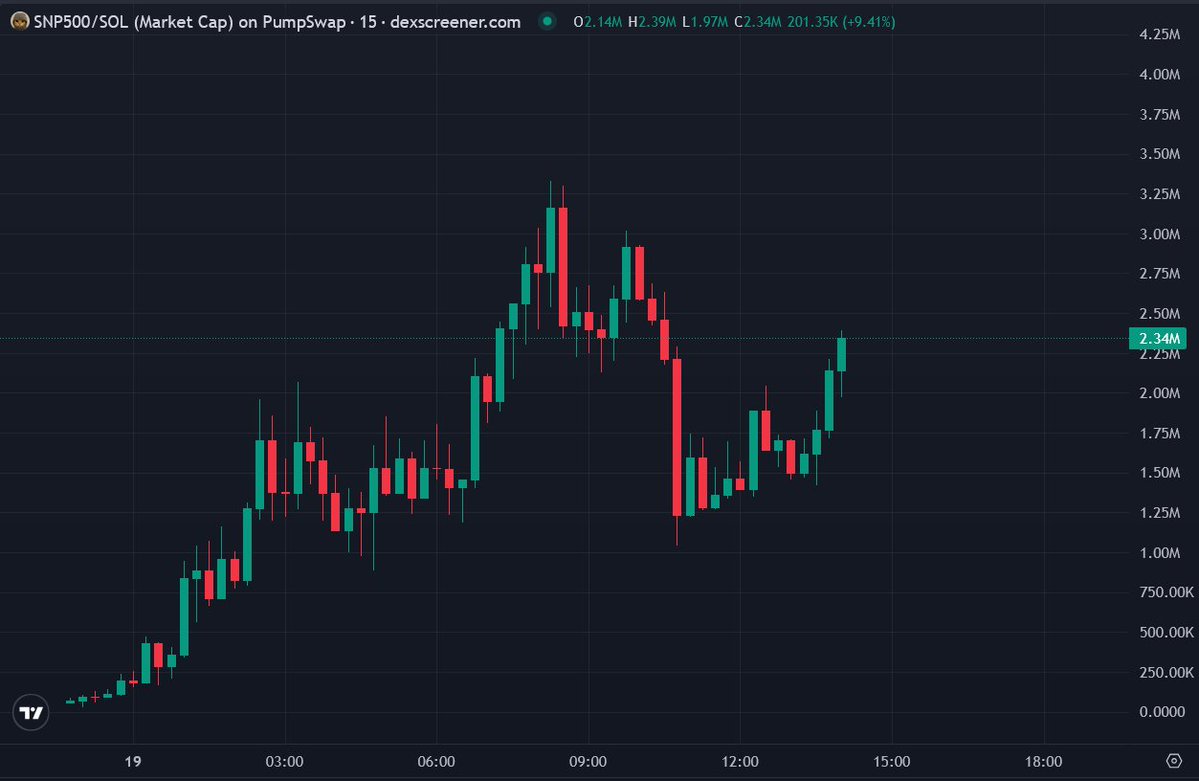Click the 2.75M price axis label

point(1159,274)
